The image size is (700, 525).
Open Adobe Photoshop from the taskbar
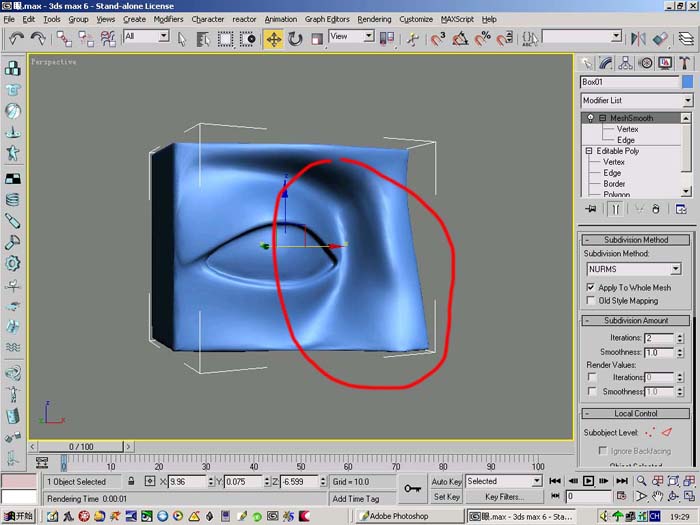coord(410,516)
